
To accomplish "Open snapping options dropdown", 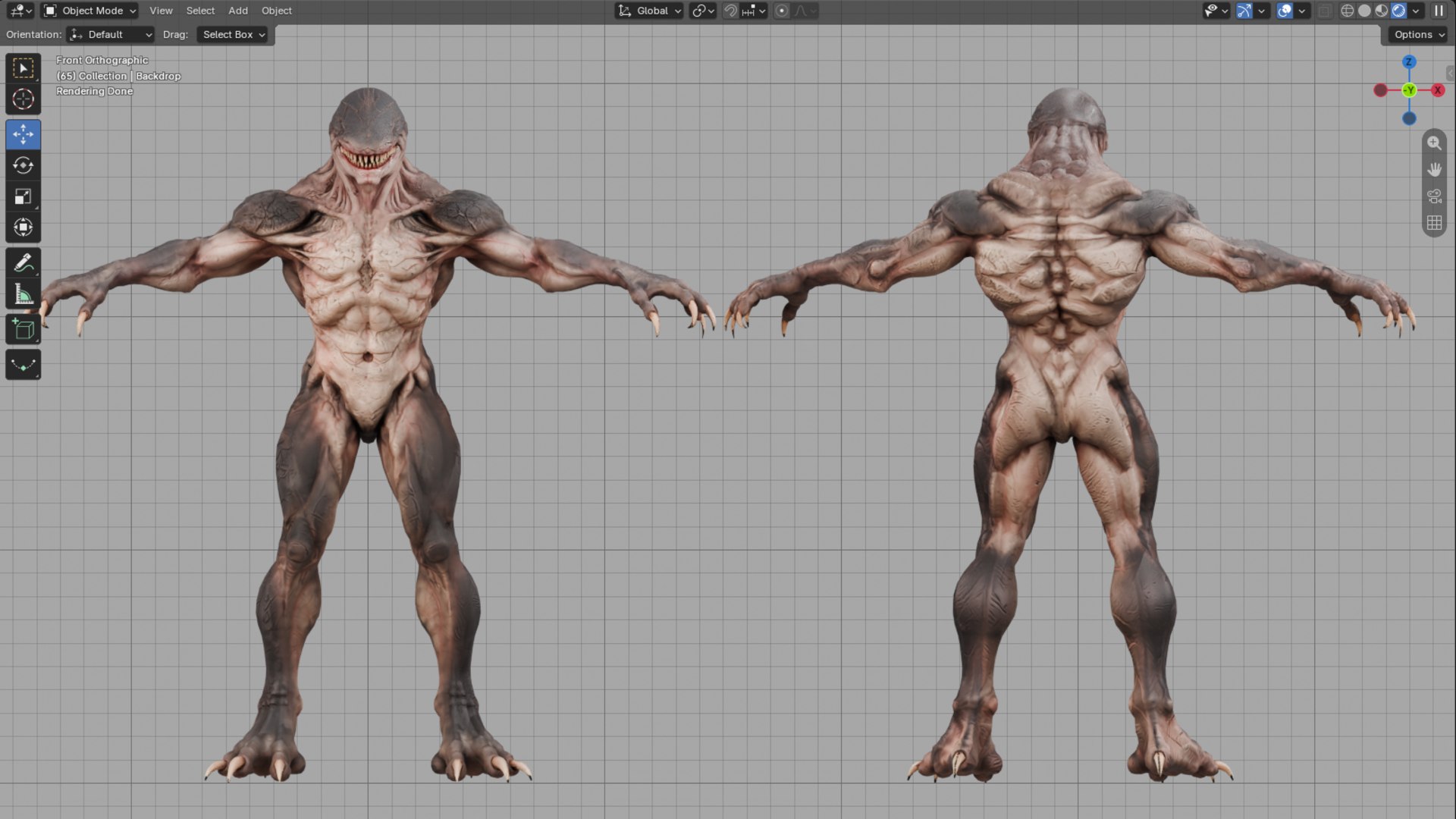I will coord(755,11).
